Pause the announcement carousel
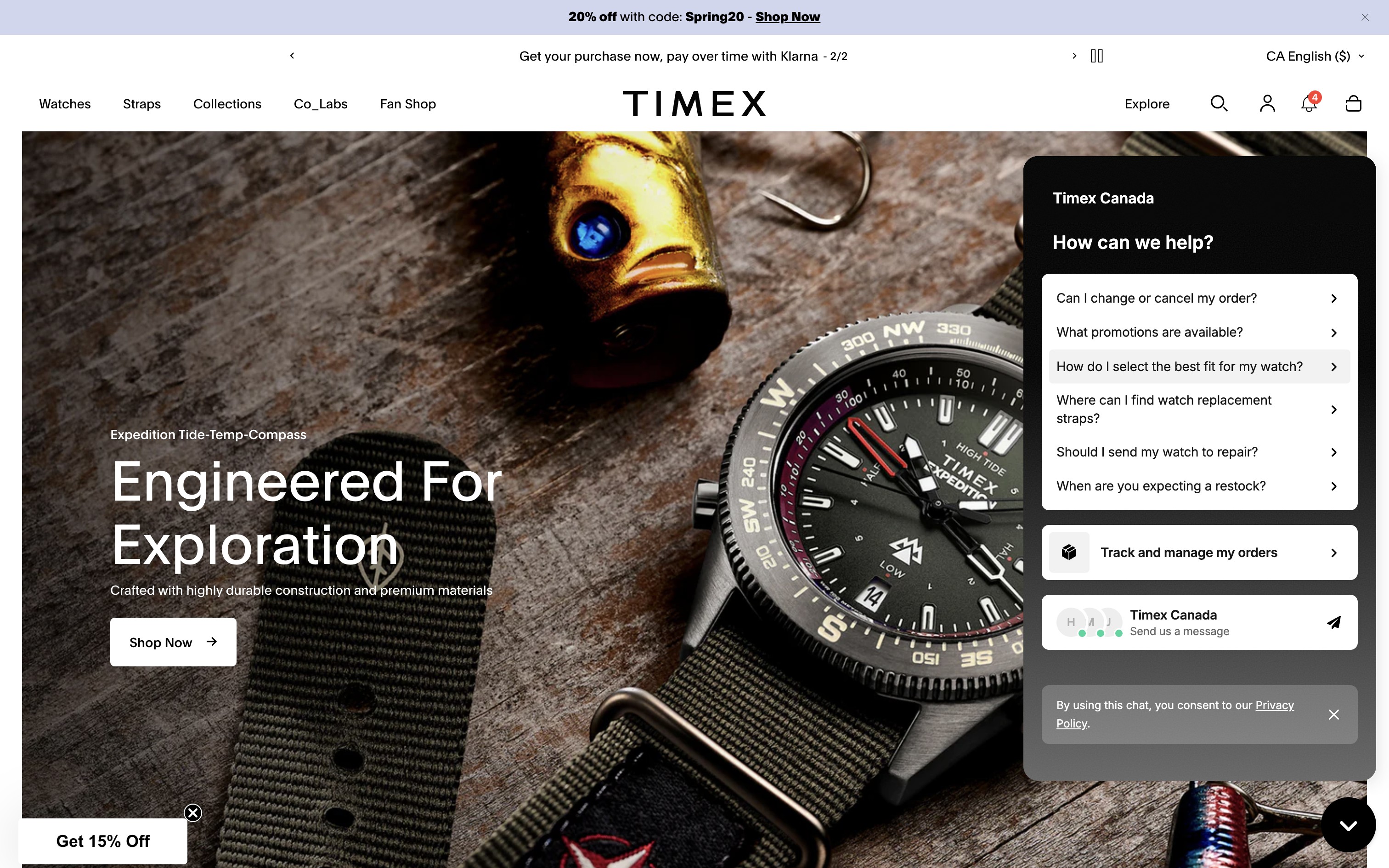Screen dimensions: 1389x868 pyautogui.click(x=1097, y=56)
